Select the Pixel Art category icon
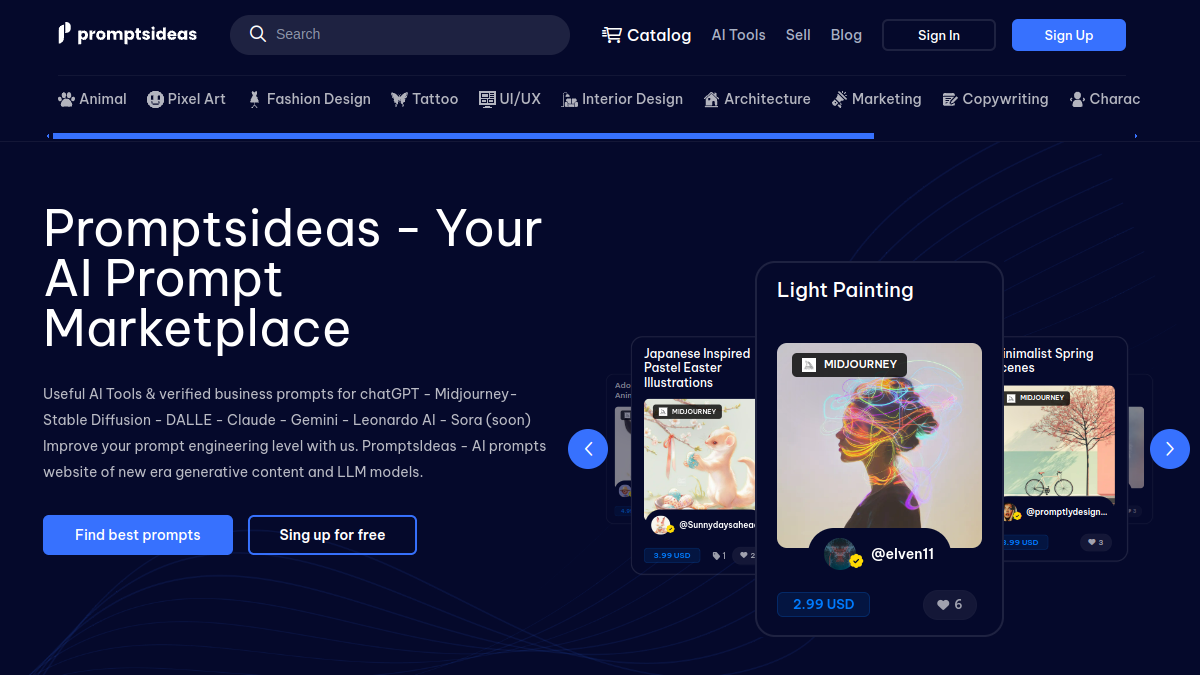The width and height of the screenshot is (1200, 675). 155,99
